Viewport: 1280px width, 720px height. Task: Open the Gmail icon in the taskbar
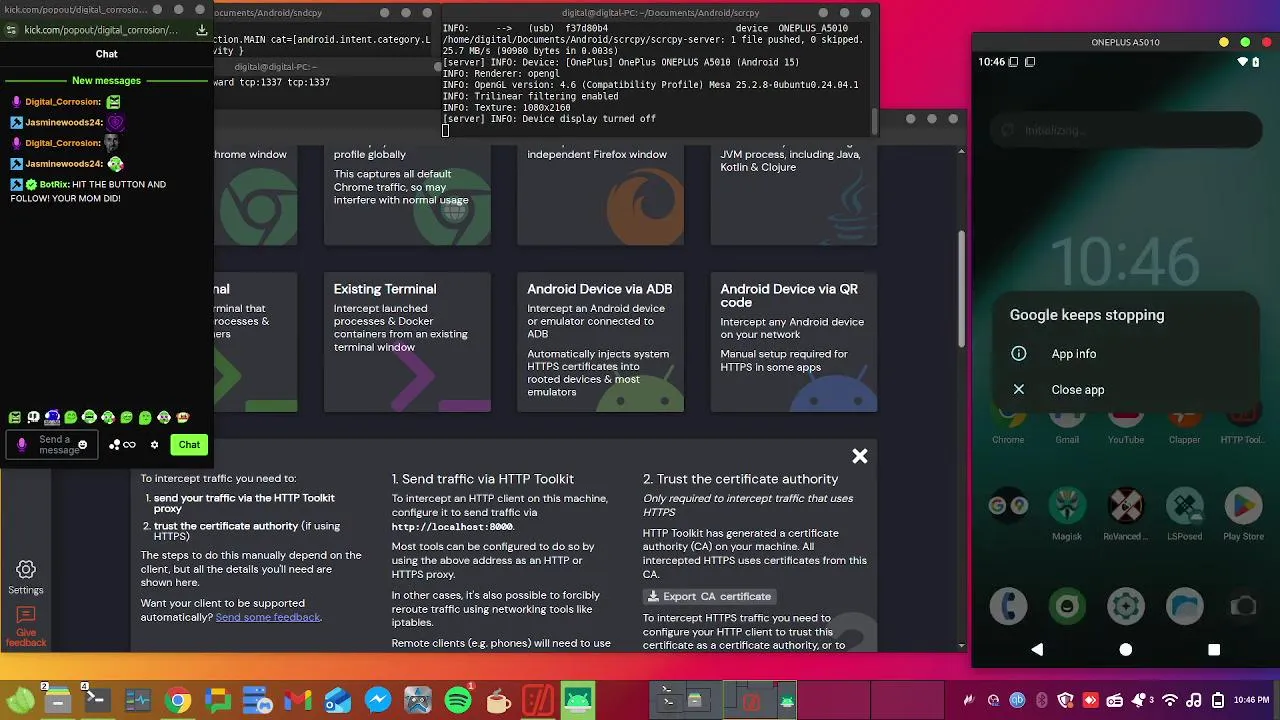[298, 701]
